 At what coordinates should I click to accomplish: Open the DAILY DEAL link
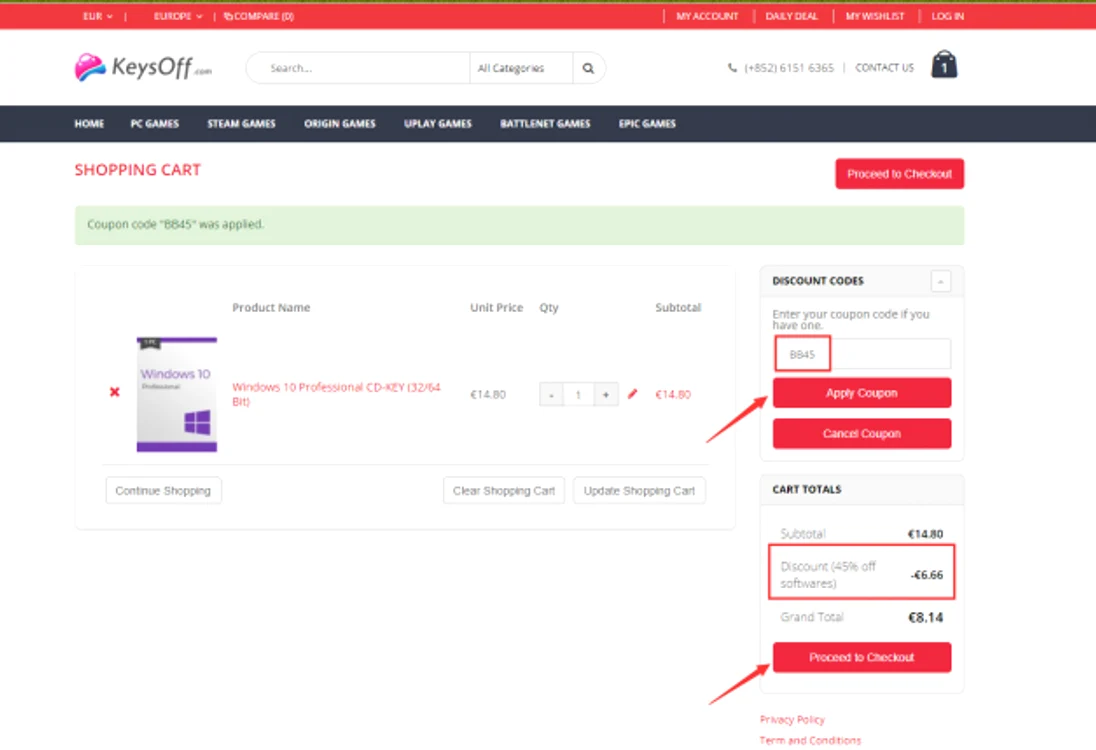click(x=792, y=16)
